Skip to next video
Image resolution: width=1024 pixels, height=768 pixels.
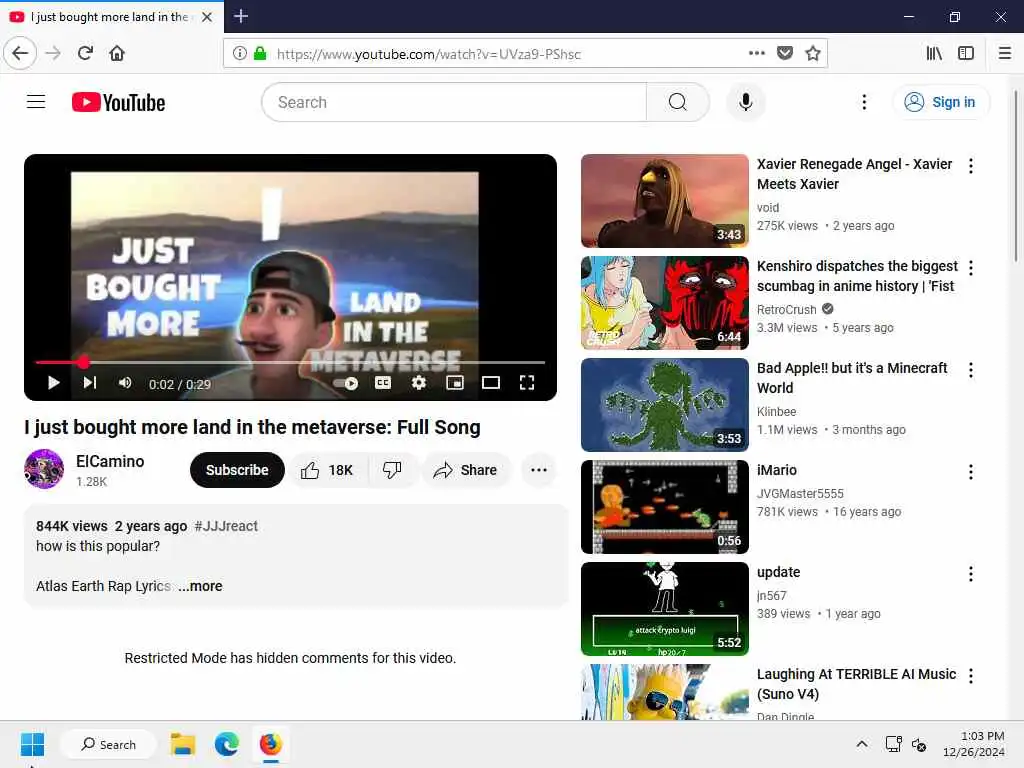89,383
